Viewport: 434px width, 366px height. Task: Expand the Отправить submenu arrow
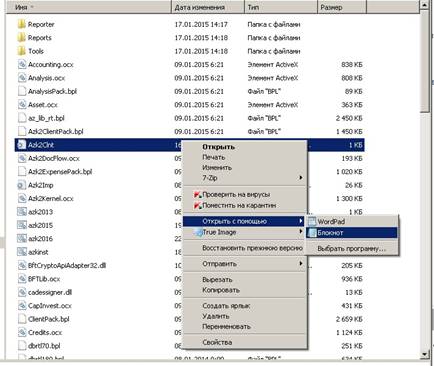pos(301,263)
